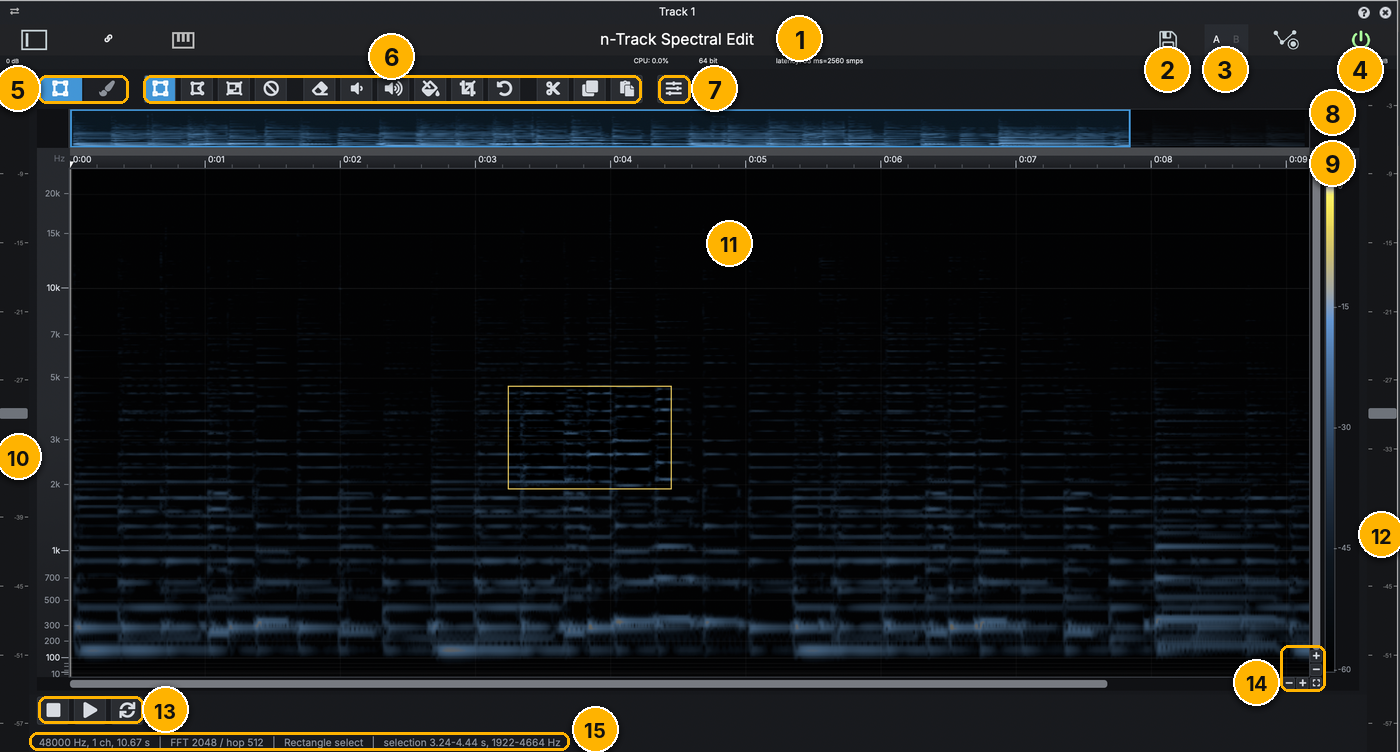
Task: Open help with the question mark icon
Action: [1364, 12]
